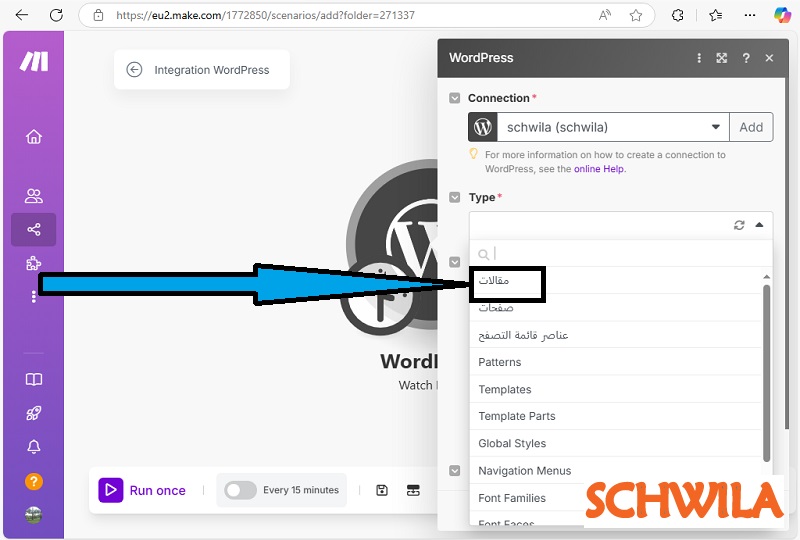Screen dimensions: 800x540
Task: Click the back arrow beside Integration WordPress
Action: [x=134, y=70]
